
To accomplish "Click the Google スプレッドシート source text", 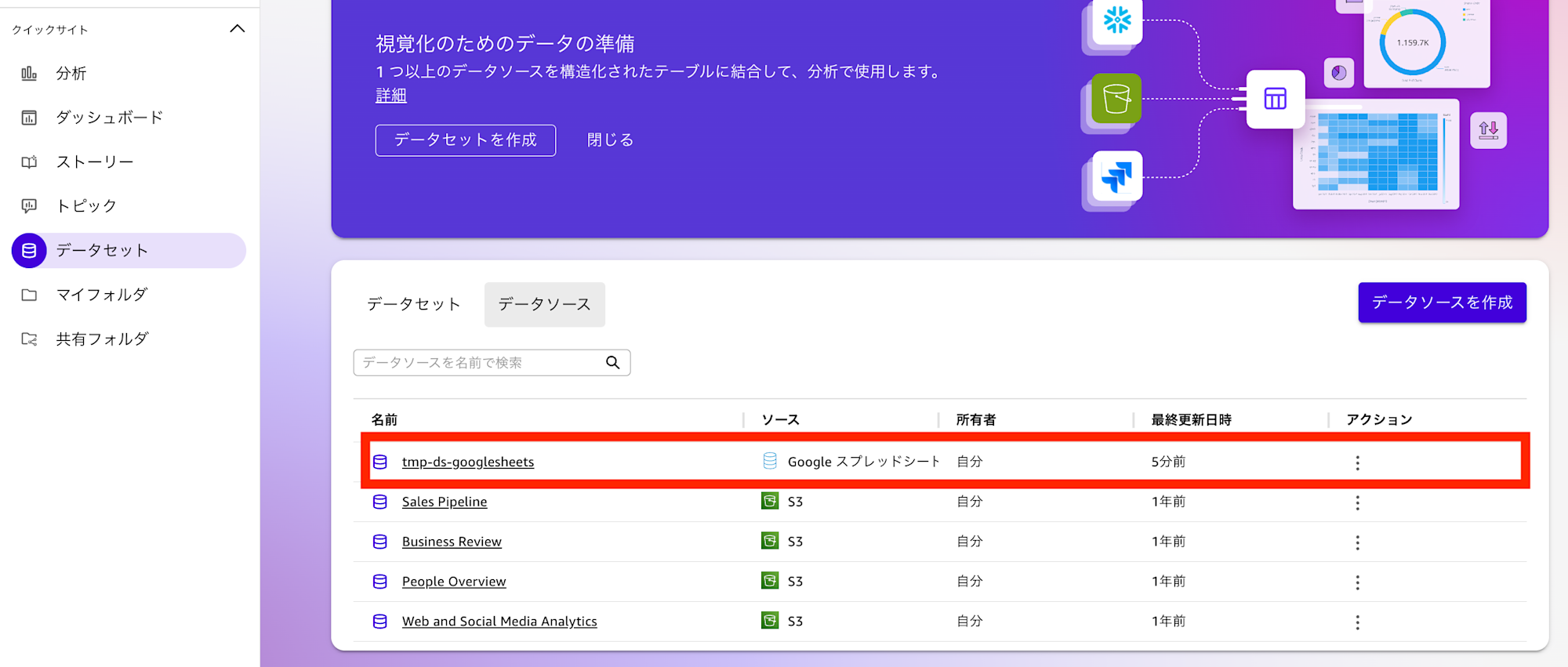I will coord(863,462).
